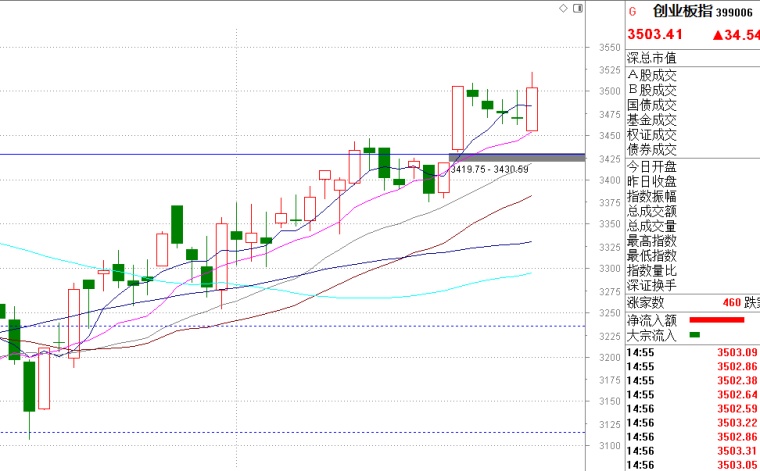The width and height of the screenshot is (760, 471).
Task: Select the 今日开盘 row
Action: [x=652, y=166]
